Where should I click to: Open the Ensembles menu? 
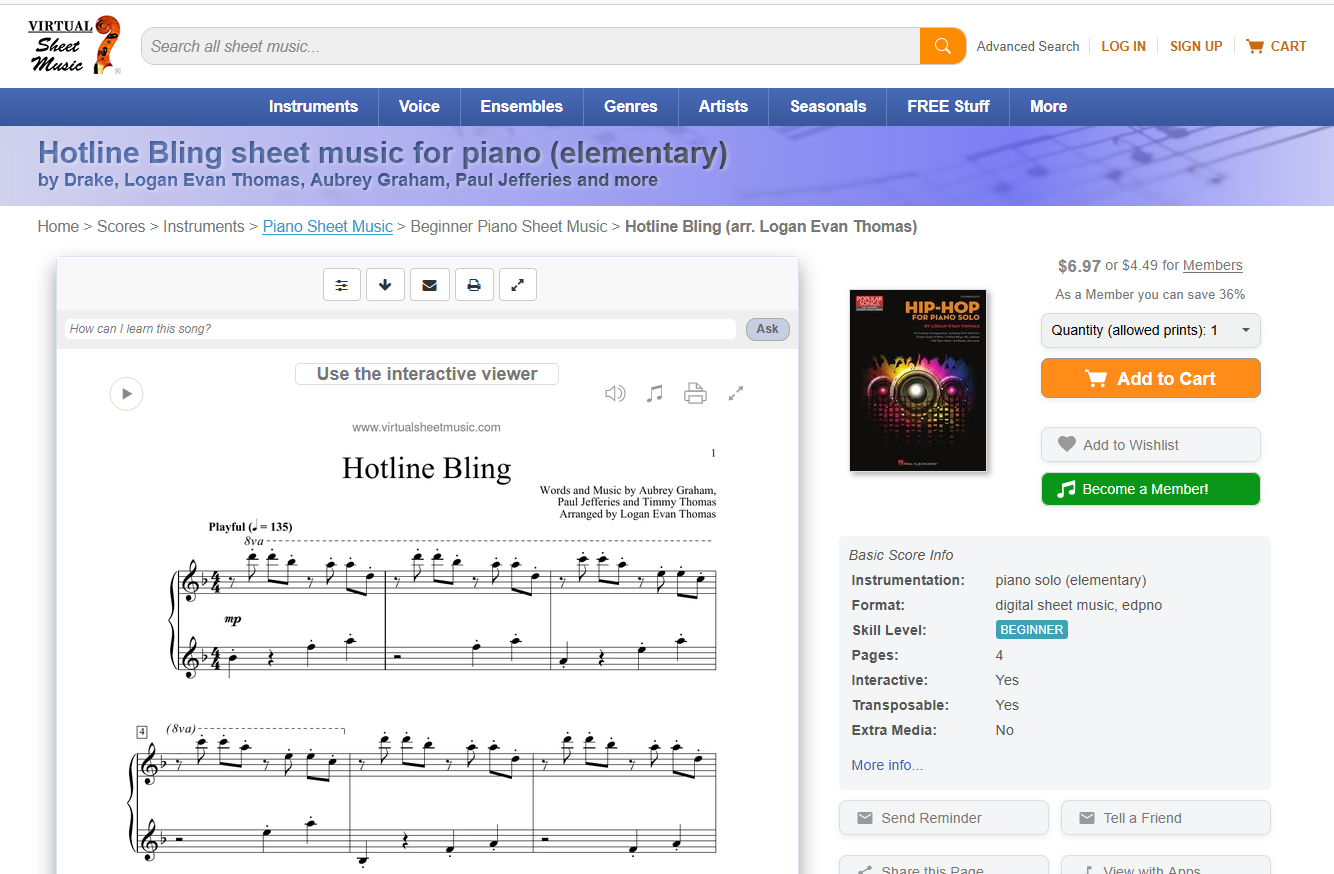[521, 106]
